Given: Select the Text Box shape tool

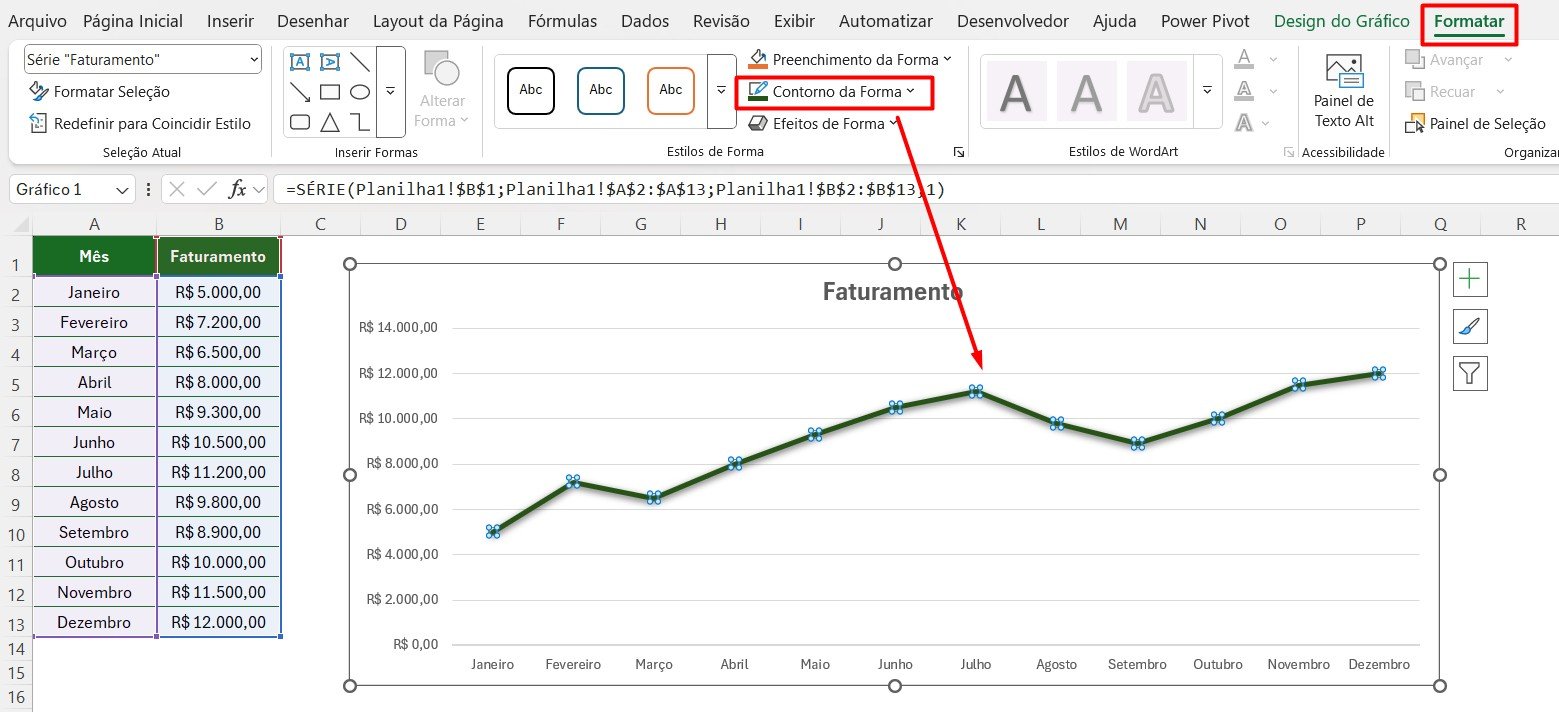Looking at the screenshot, I should 299,61.
